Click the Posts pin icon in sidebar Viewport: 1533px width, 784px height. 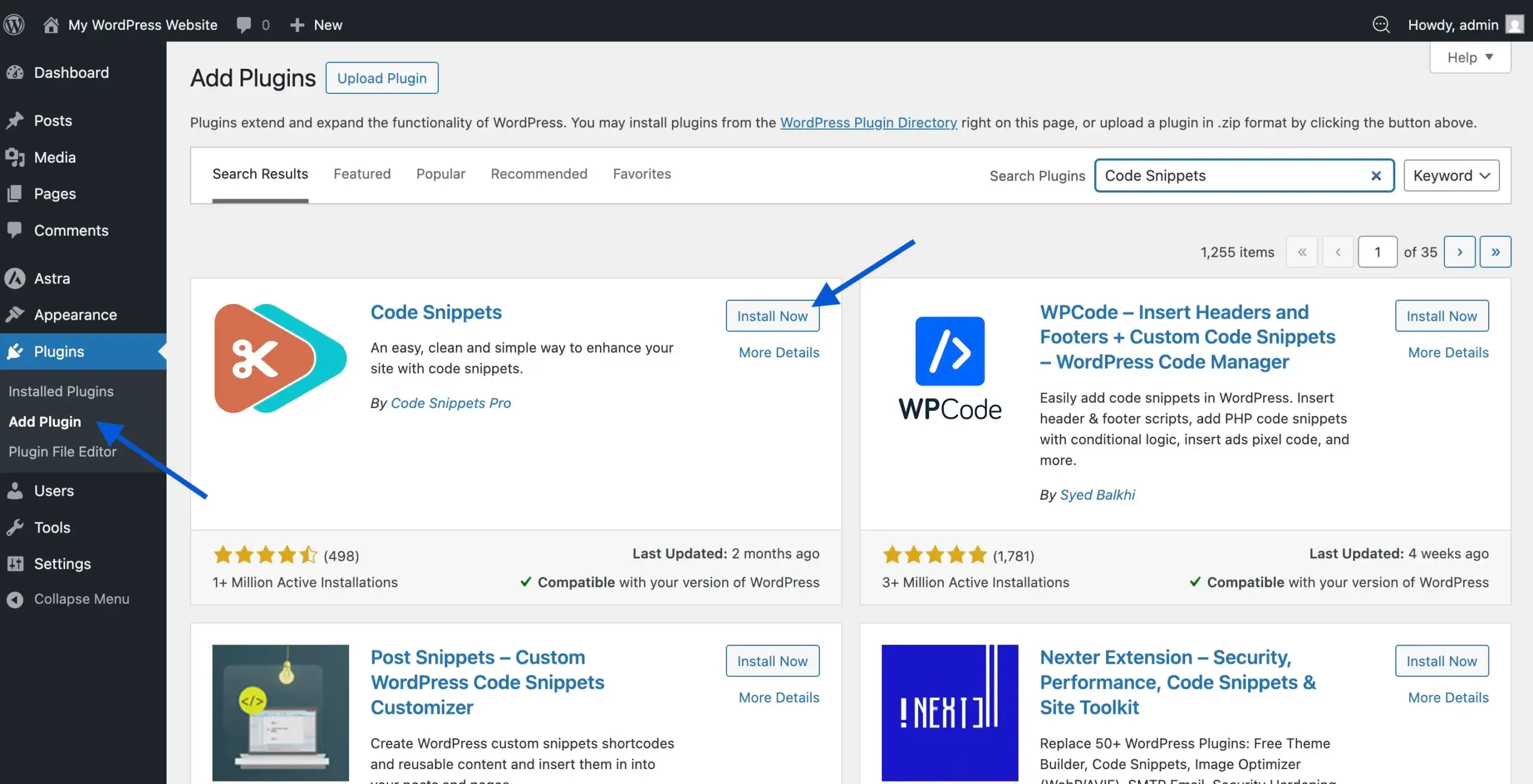coord(15,120)
